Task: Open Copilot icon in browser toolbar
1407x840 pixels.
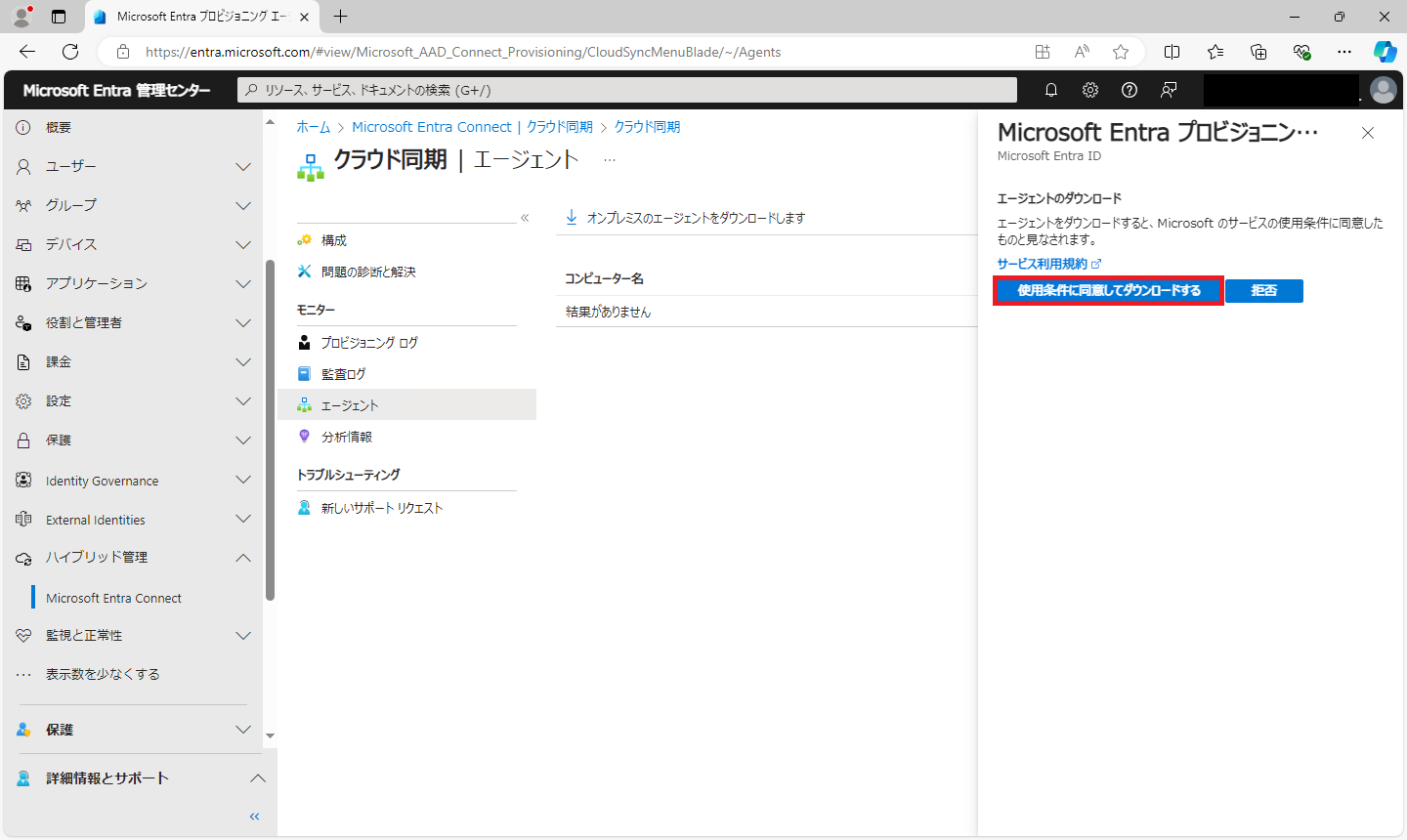Action: tap(1385, 52)
